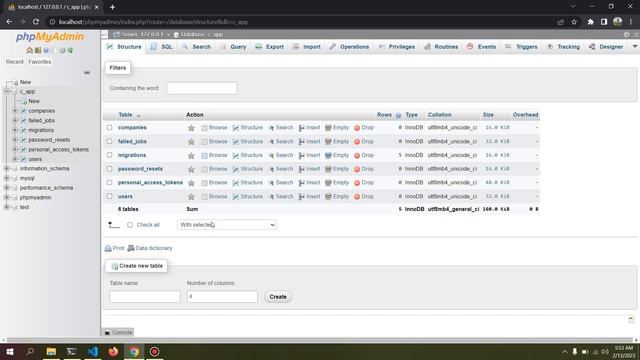640x360 pixels.
Task: Drop the companies table
Action: pos(364,128)
